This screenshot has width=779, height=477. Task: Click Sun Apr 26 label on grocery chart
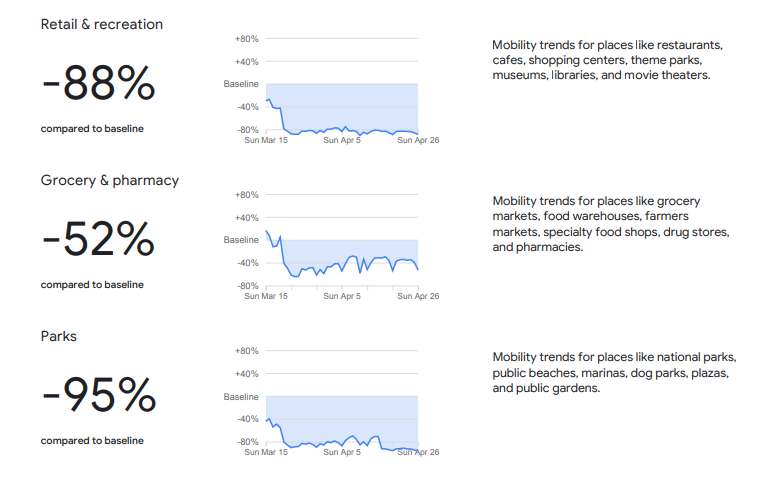(418, 296)
